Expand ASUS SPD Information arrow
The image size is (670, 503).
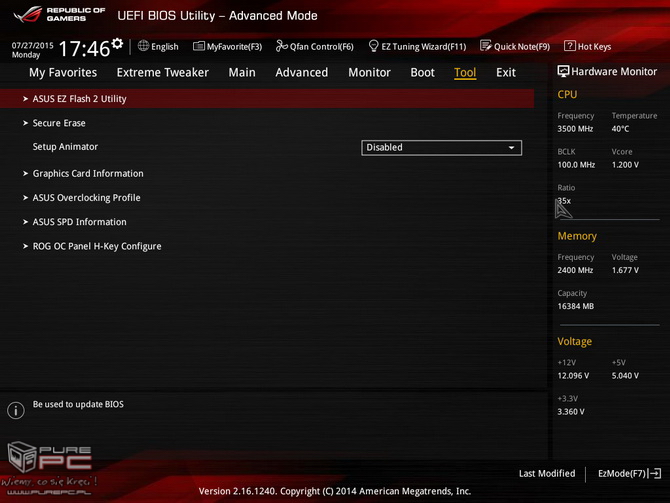(x=25, y=222)
